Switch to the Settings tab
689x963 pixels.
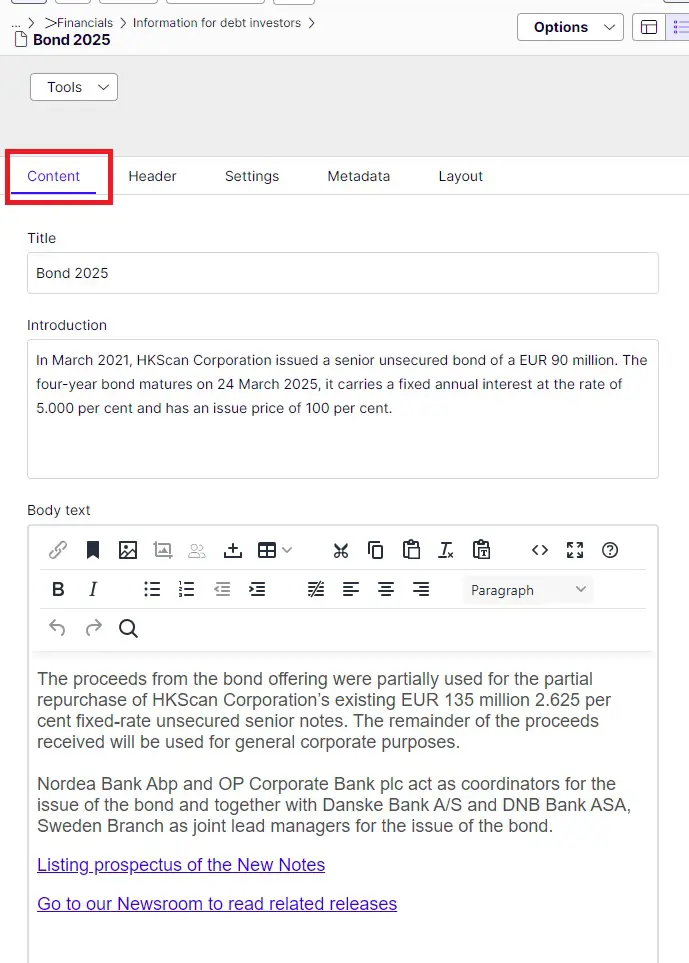coord(252,176)
